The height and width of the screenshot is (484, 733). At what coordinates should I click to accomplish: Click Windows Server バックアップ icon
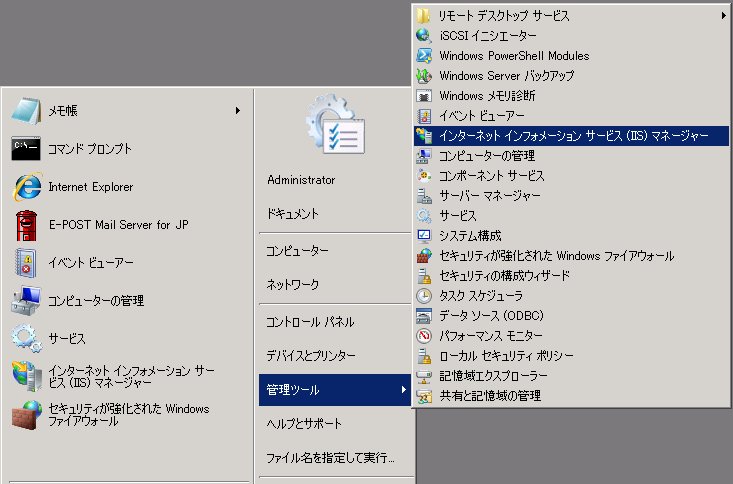(424, 76)
